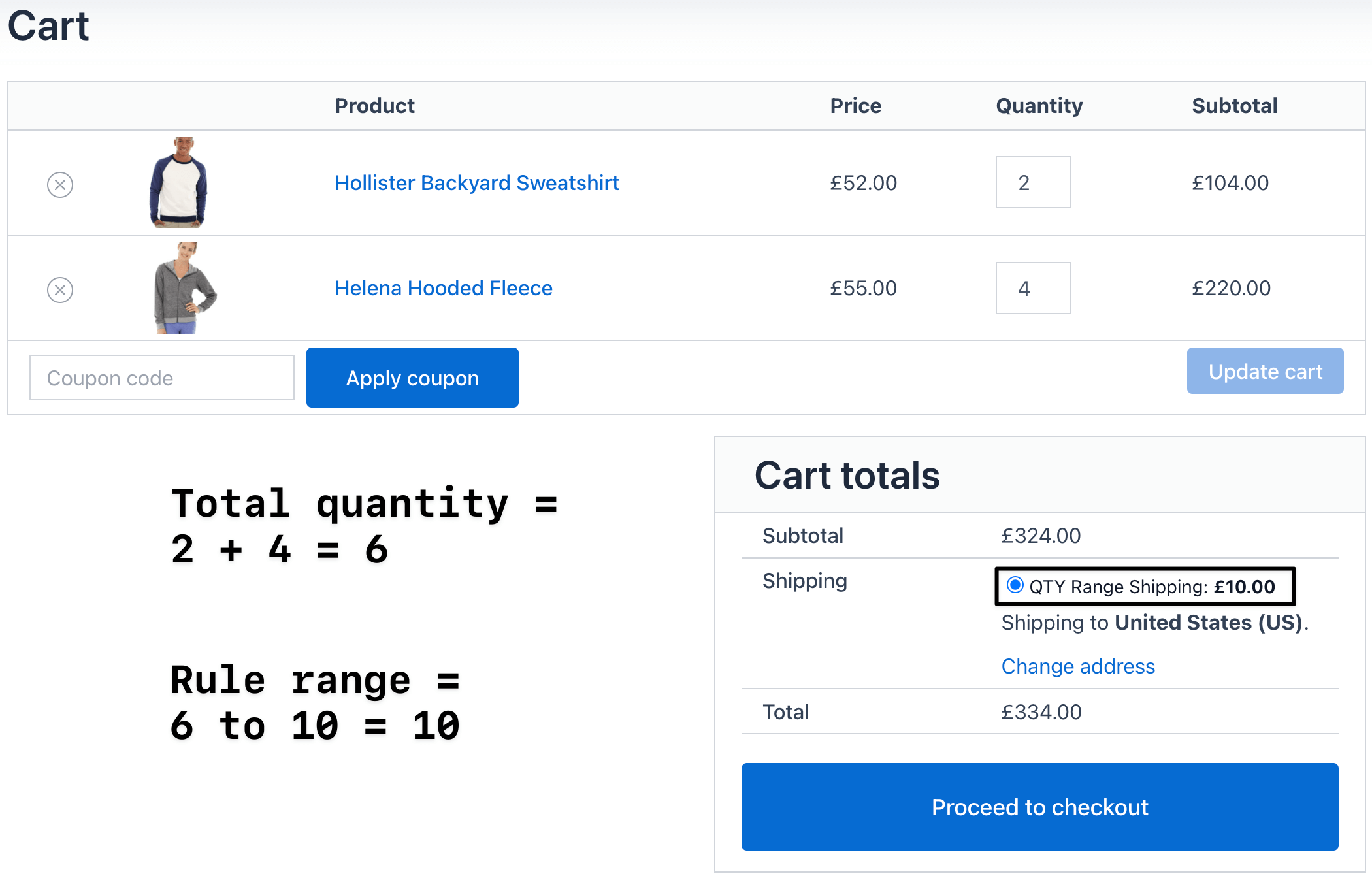The width and height of the screenshot is (1372, 878).
Task: Remove Helena Hooded Fleece from cart
Action: click(x=60, y=289)
